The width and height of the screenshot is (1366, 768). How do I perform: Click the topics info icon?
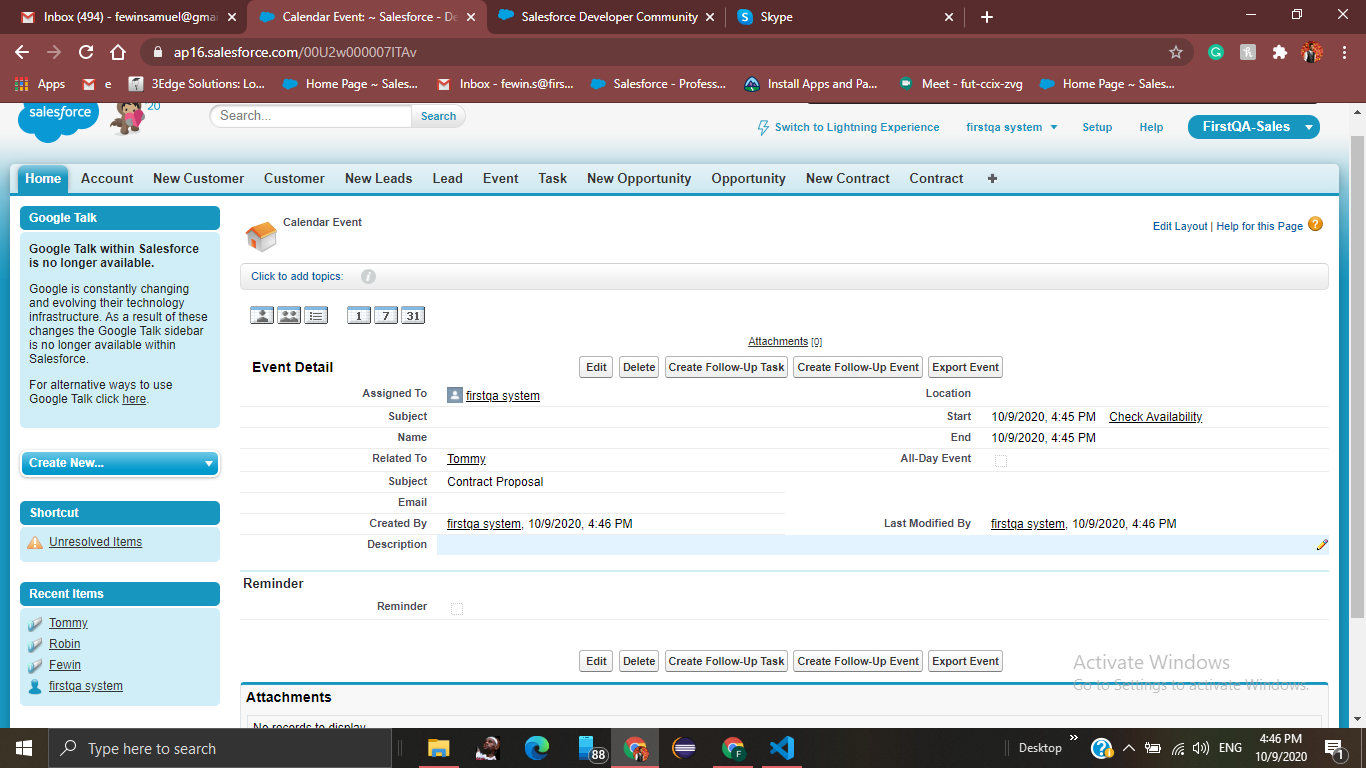point(367,276)
